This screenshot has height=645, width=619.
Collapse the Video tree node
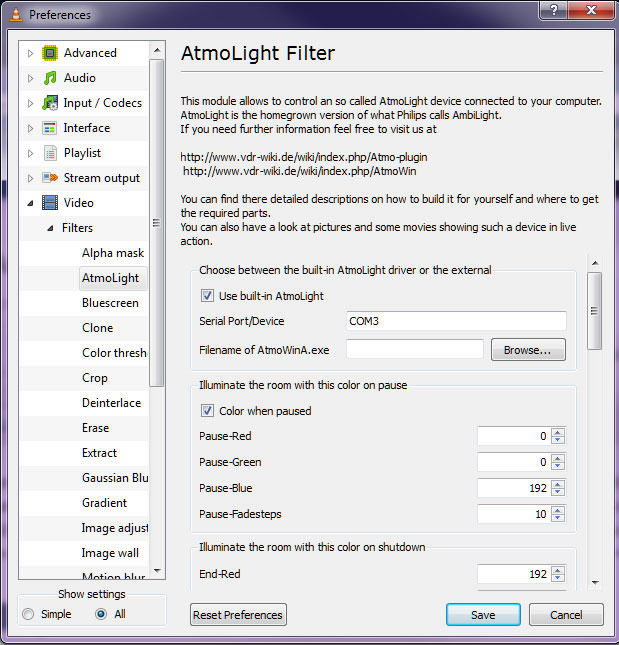[x=30, y=203]
